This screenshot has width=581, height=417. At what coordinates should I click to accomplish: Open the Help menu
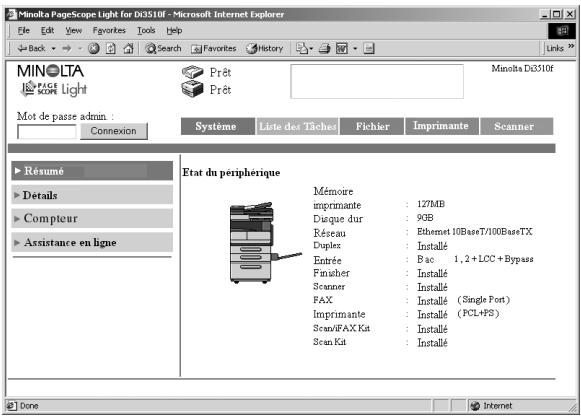tap(174, 30)
